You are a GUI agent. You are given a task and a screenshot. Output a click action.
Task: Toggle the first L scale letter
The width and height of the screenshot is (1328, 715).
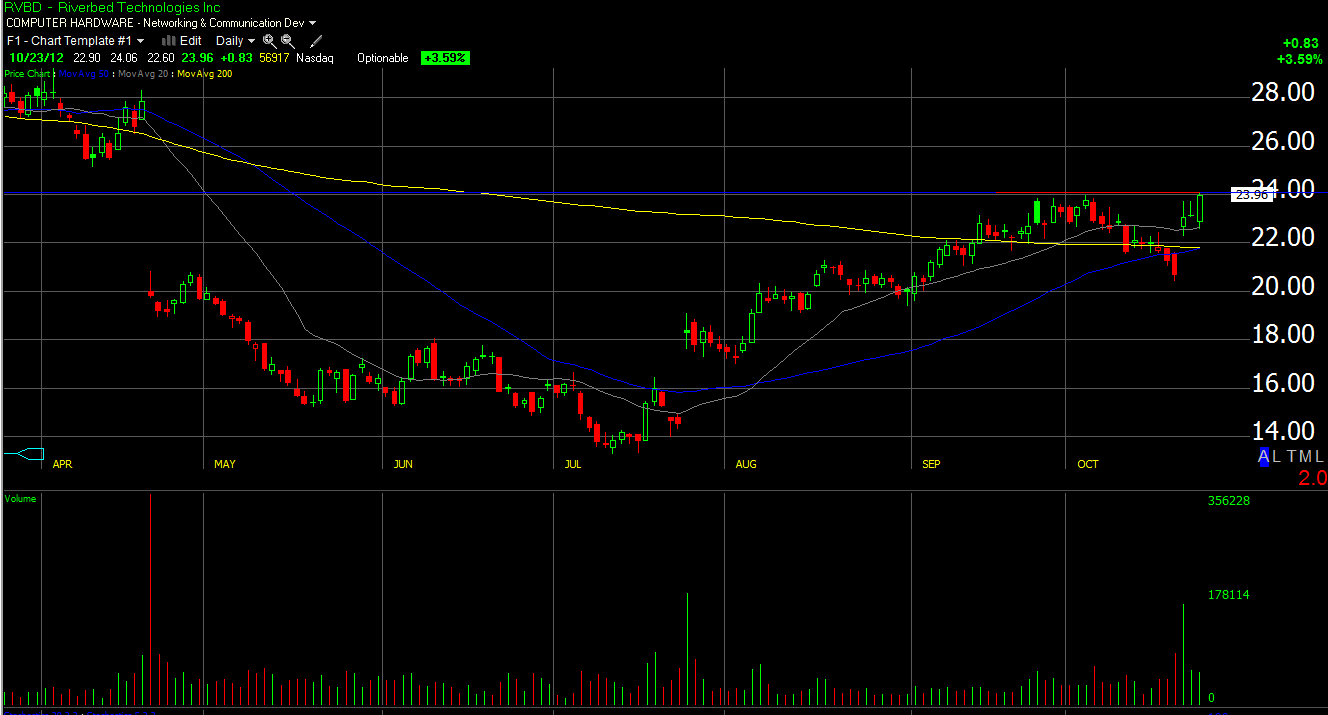tap(1277, 457)
